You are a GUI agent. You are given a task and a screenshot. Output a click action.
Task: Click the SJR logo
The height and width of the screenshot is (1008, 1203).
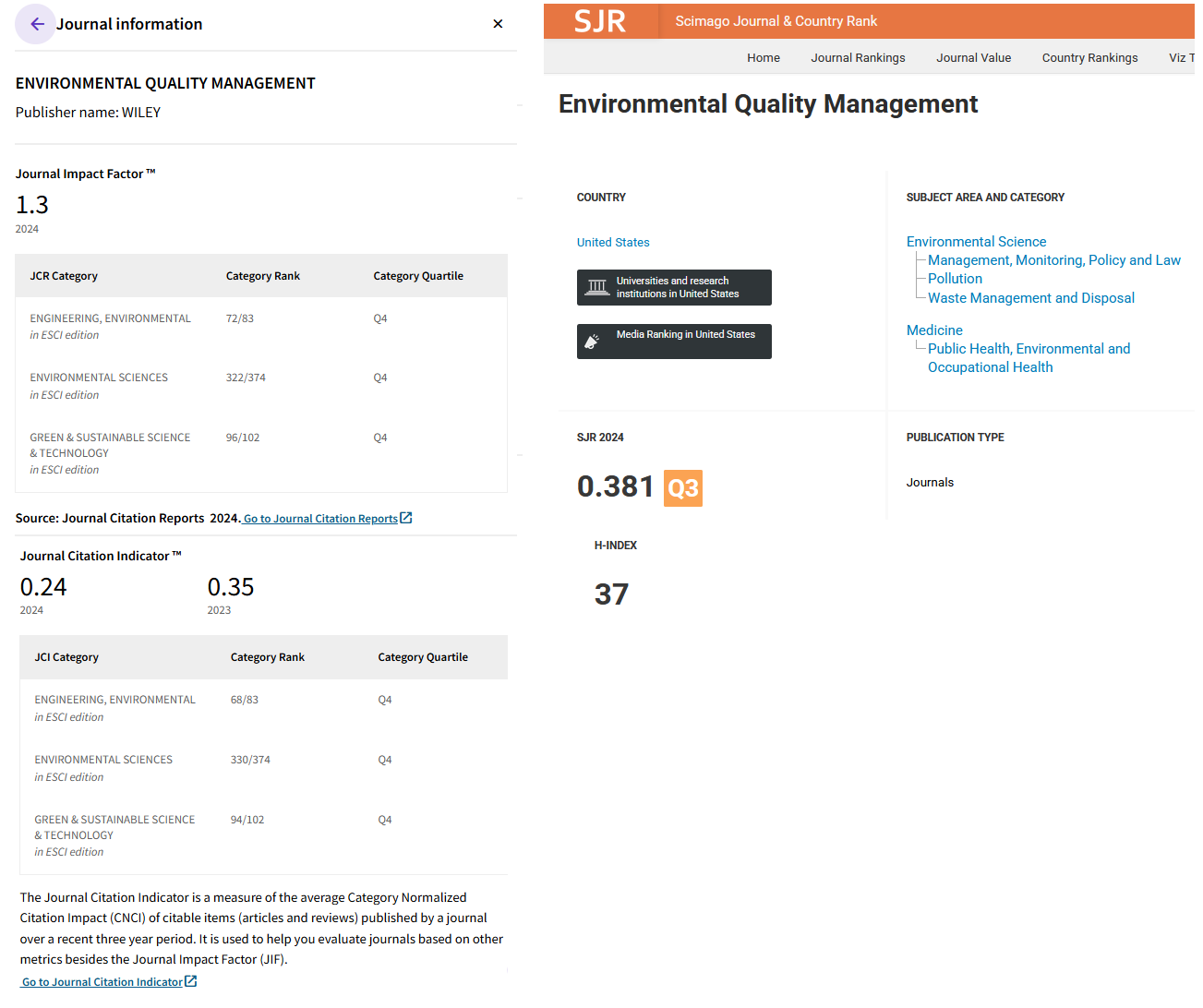pos(600,21)
